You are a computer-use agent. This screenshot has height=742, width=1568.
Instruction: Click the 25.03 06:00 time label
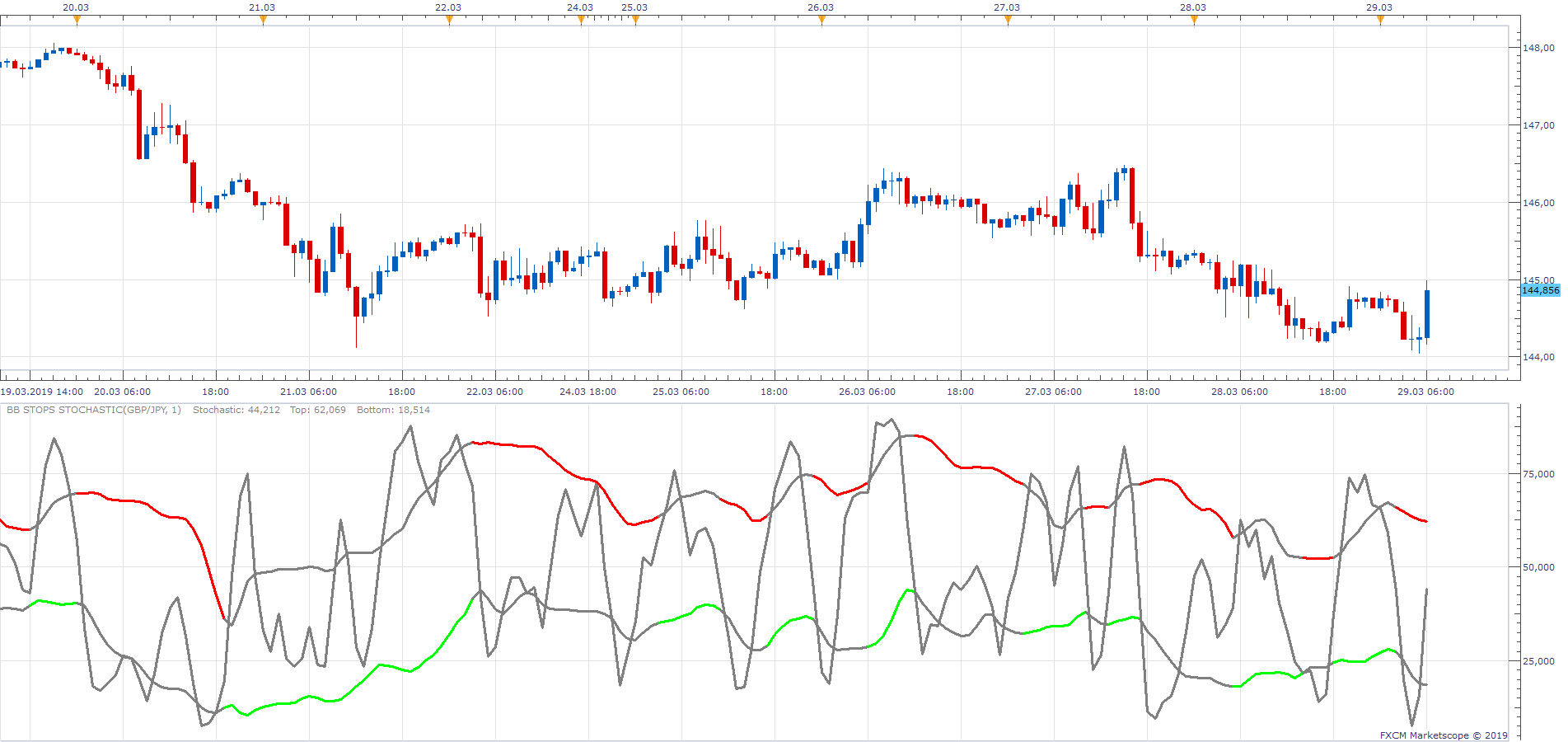coord(681,392)
